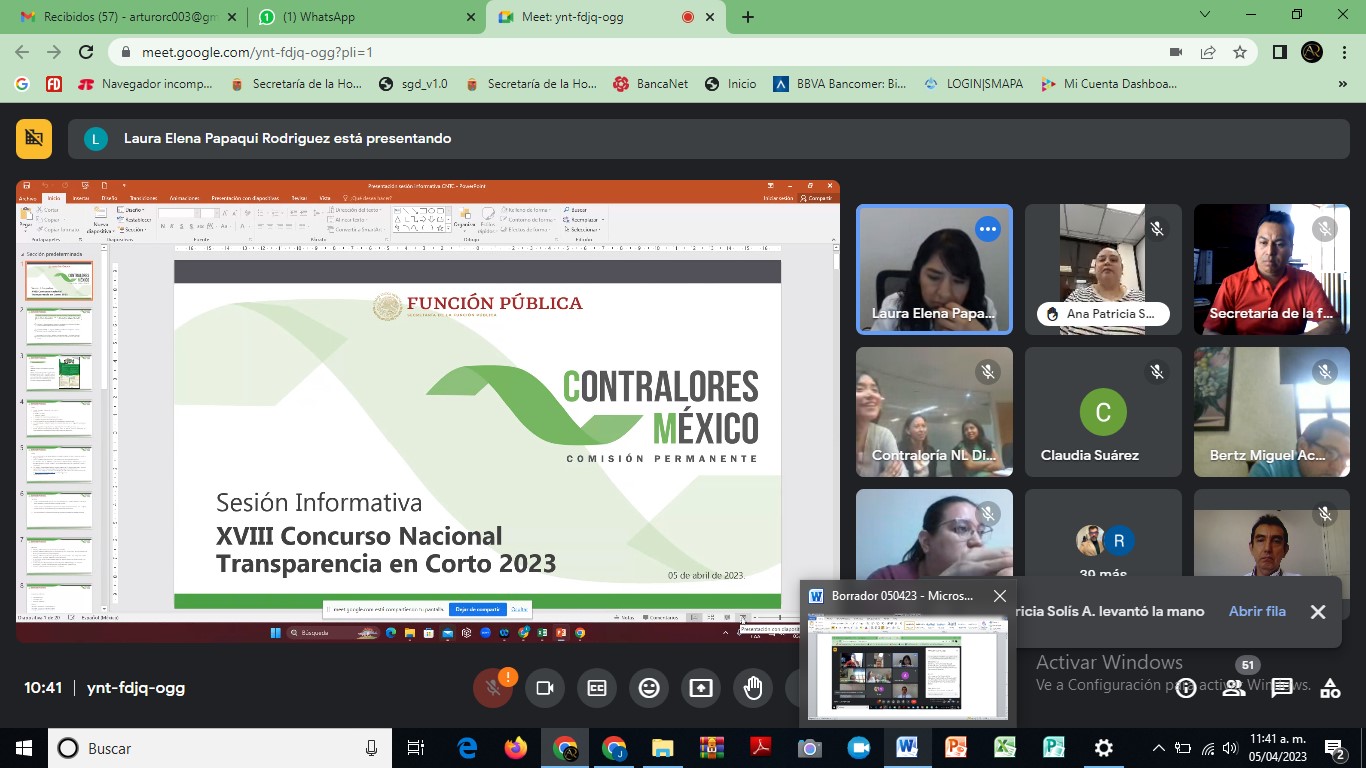Open the Windows Start menu

23,748
